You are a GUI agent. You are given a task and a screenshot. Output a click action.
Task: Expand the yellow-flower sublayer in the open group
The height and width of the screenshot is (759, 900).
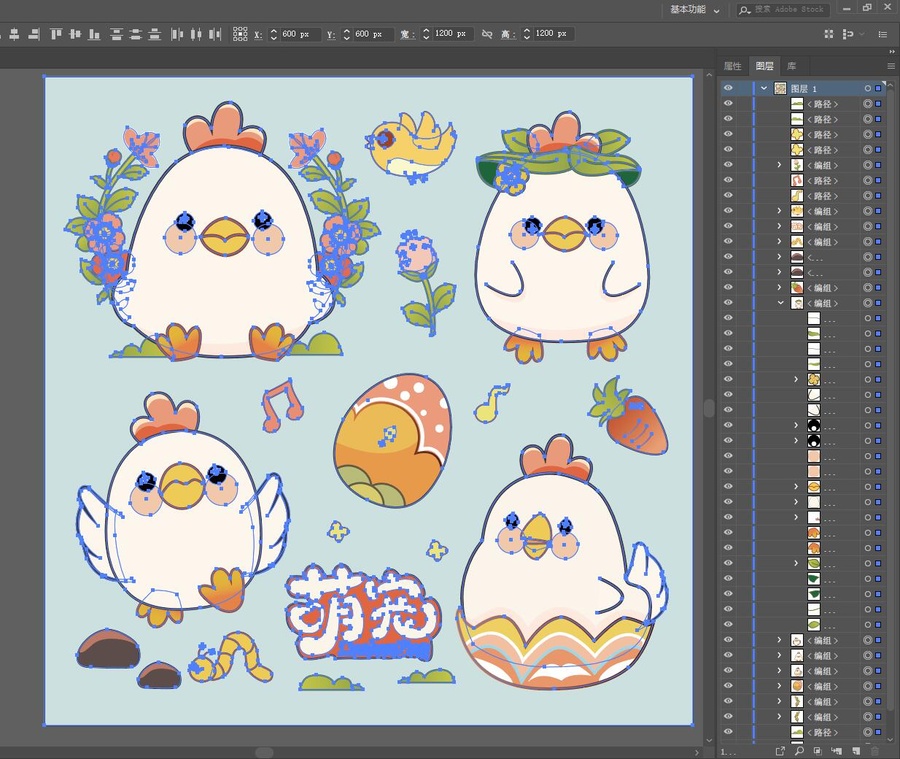pyautogui.click(x=796, y=379)
